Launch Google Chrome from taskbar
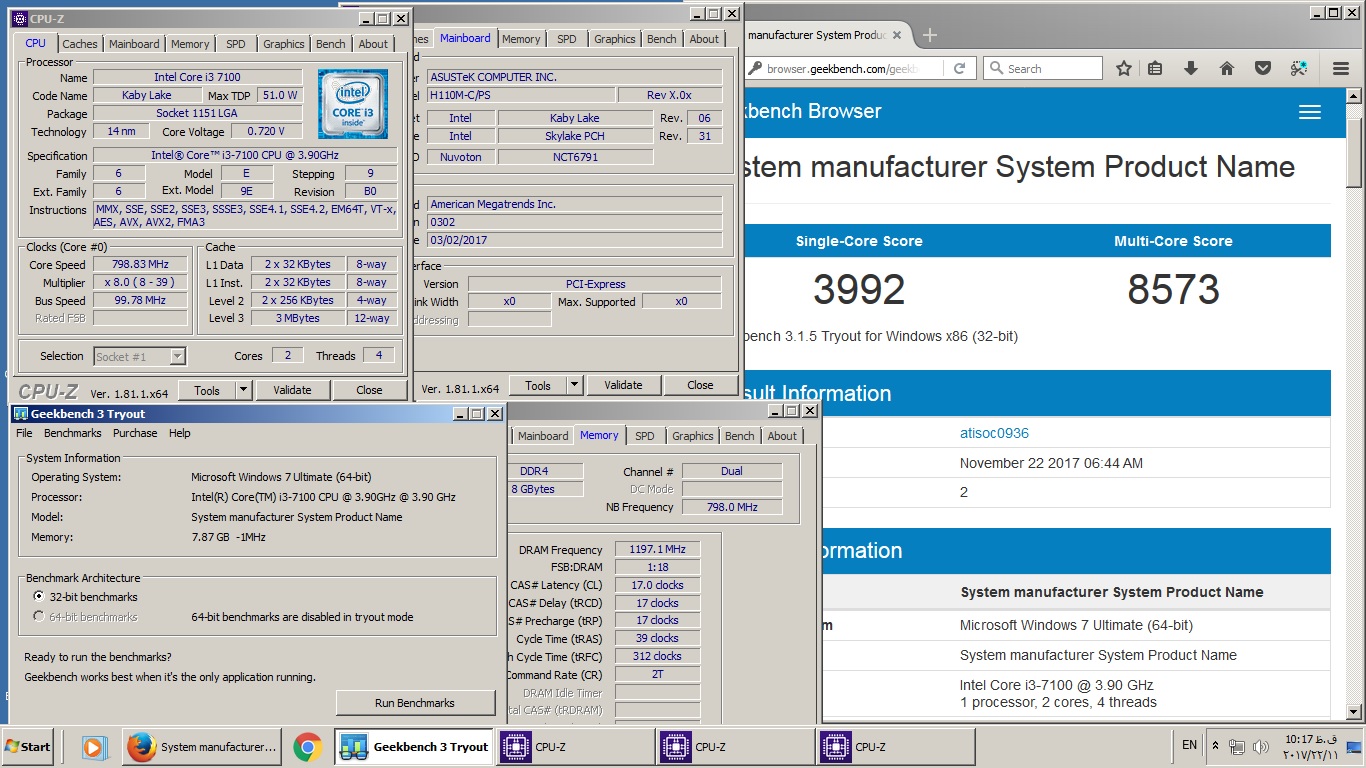This screenshot has height=768, width=1366. pyautogui.click(x=307, y=746)
